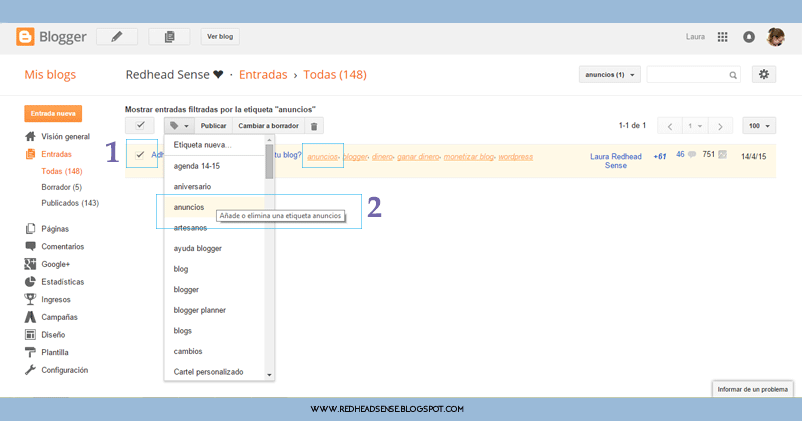Viewport: 802px width, 421px height.
Task: Click scrollbar down arrow in label menu
Action: pos(270,375)
